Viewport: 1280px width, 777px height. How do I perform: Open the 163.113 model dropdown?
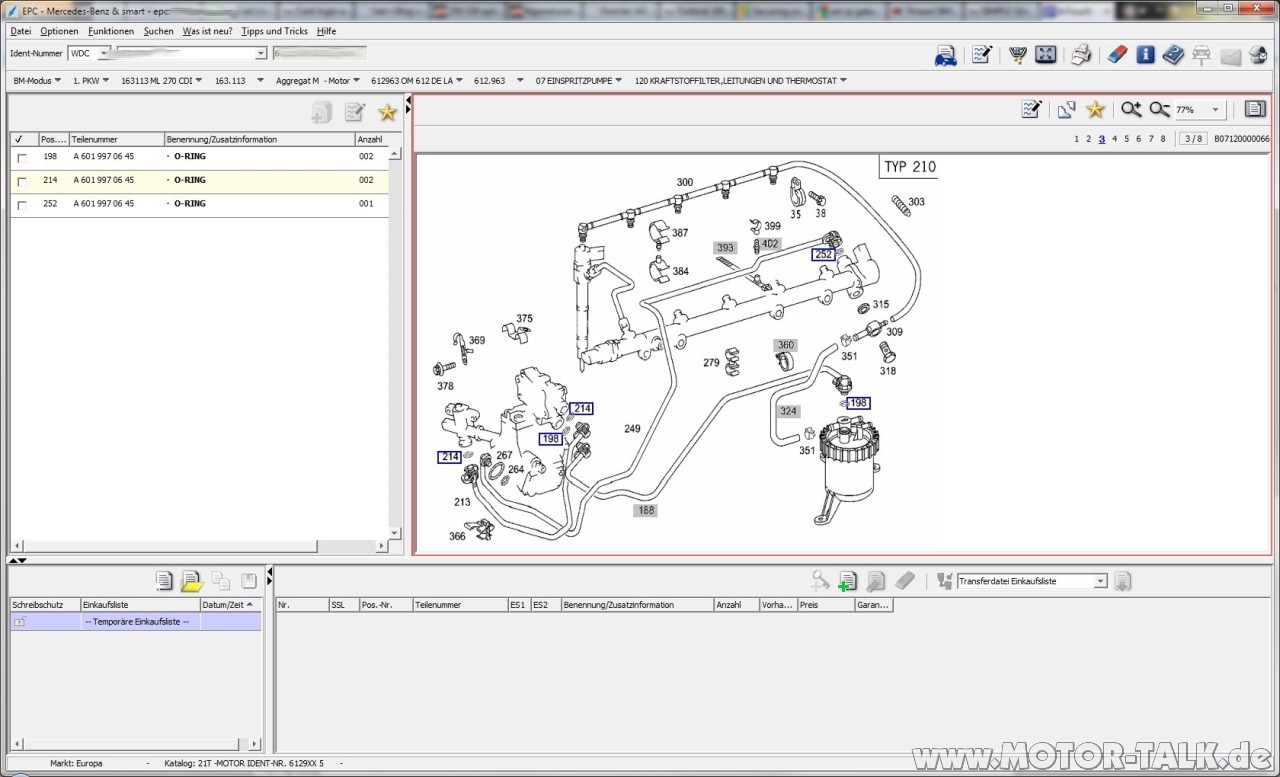click(x=239, y=80)
